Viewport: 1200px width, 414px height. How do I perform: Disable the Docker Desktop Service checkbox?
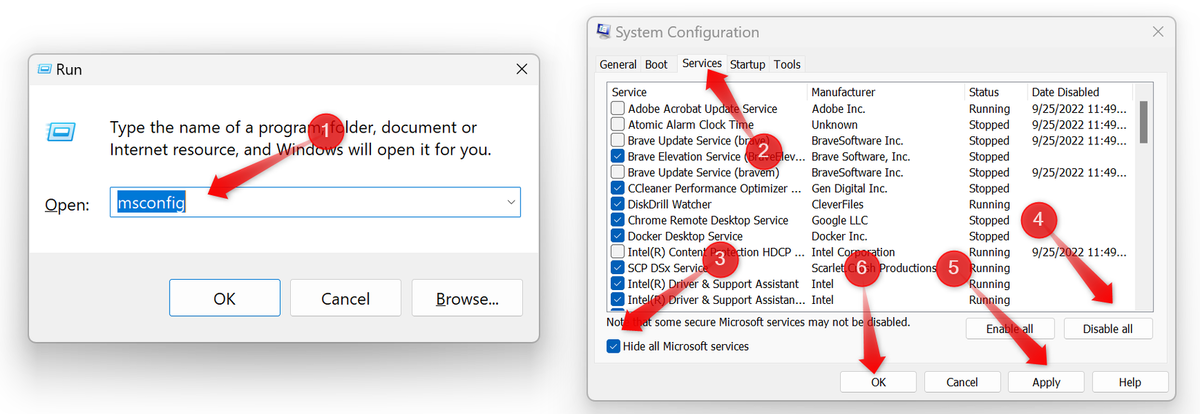pos(618,236)
